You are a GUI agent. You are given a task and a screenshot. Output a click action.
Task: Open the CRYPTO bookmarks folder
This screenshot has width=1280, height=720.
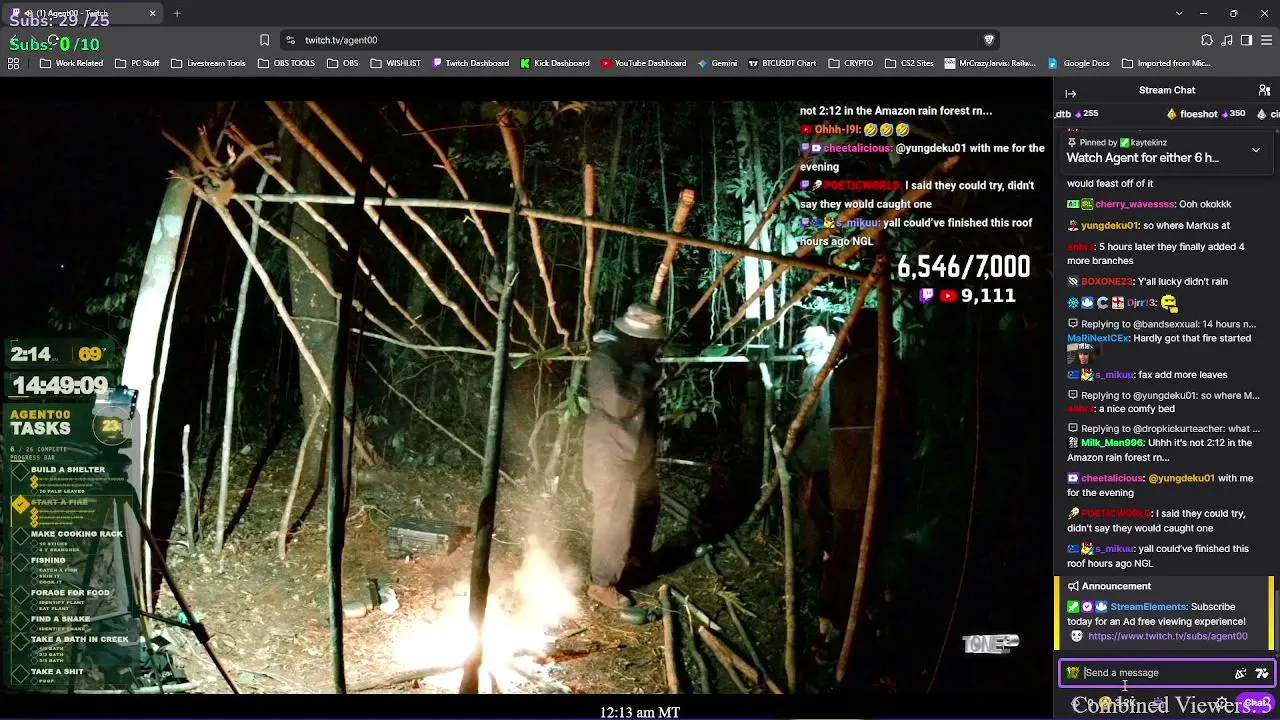tap(850, 63)
